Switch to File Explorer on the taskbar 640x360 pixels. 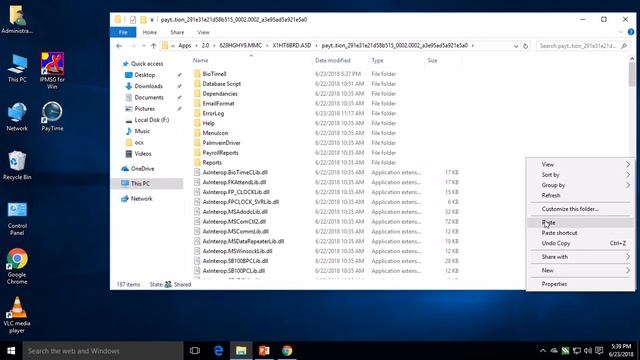(241, 351)
